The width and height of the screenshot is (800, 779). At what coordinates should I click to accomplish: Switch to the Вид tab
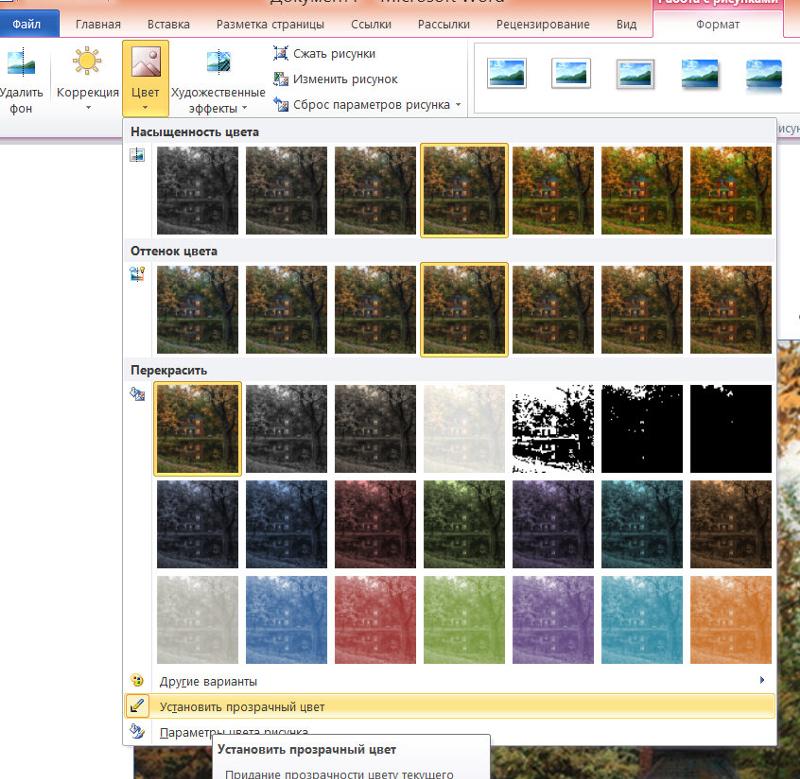pos(626,24)
